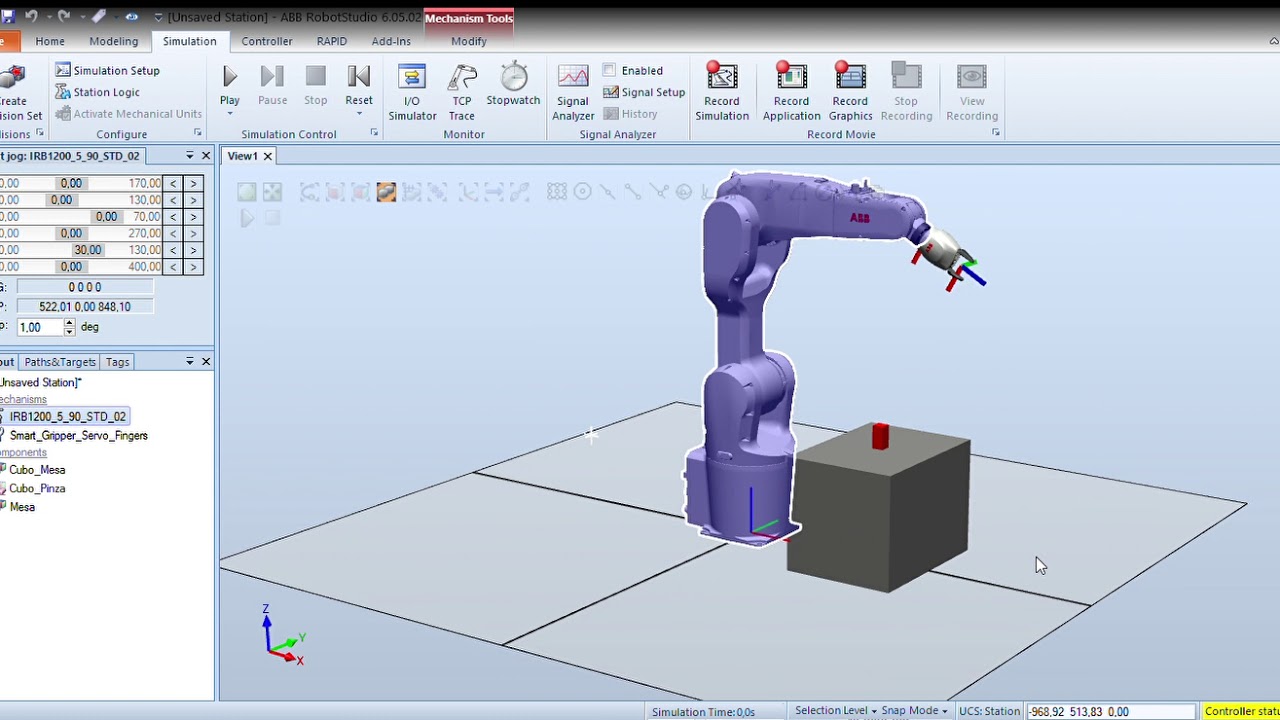1280x720 pixels.
Task: Click the Save icon in title bar
Action: (x=8, y=17)
